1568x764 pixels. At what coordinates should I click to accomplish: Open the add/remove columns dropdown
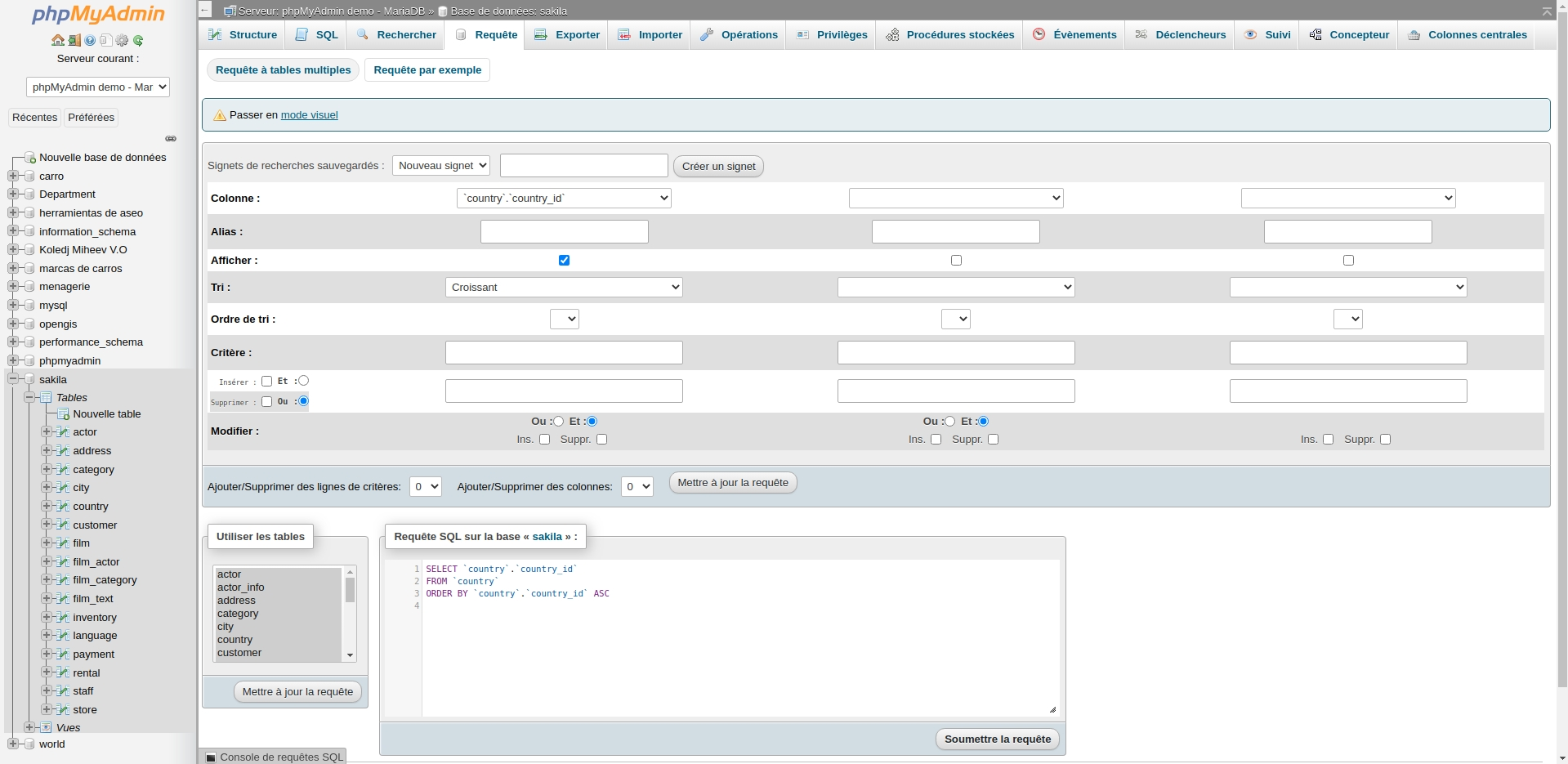[637, 486]
